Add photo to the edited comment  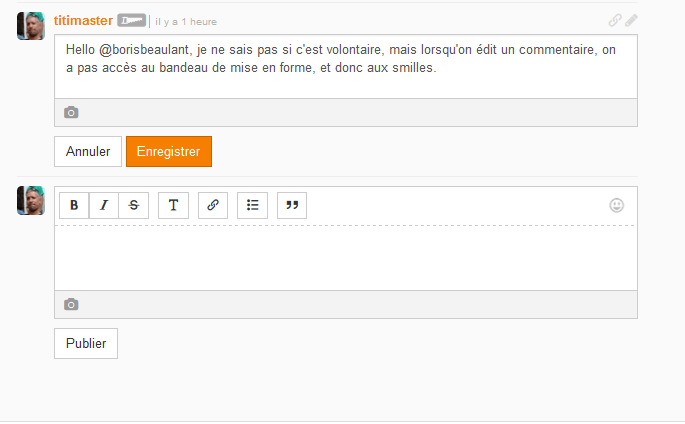(x=71, y=113)
